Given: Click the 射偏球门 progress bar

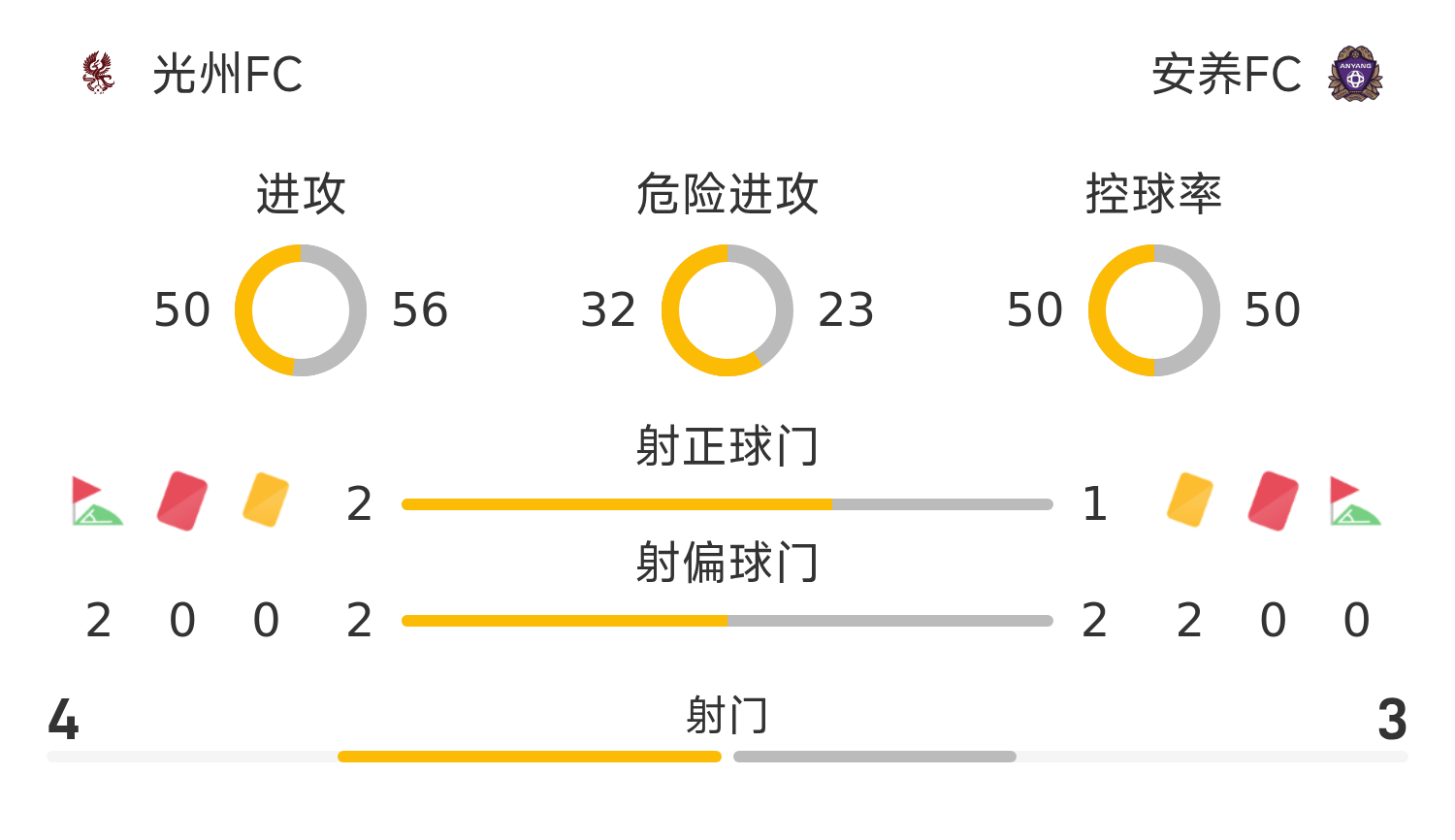Looking at the screenshot, I should (x=727, y=621).
